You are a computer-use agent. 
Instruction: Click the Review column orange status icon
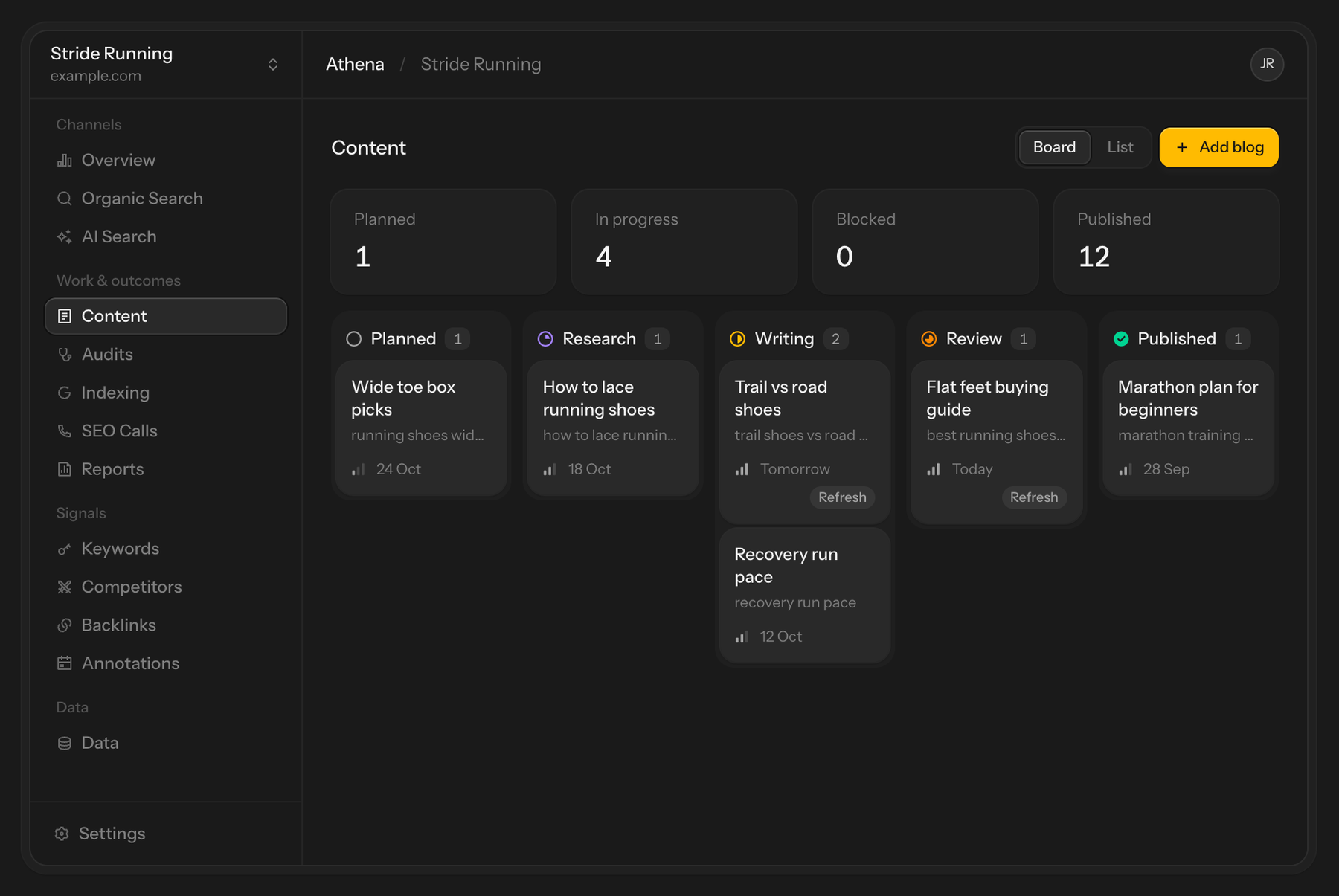(x=929, y=339)
